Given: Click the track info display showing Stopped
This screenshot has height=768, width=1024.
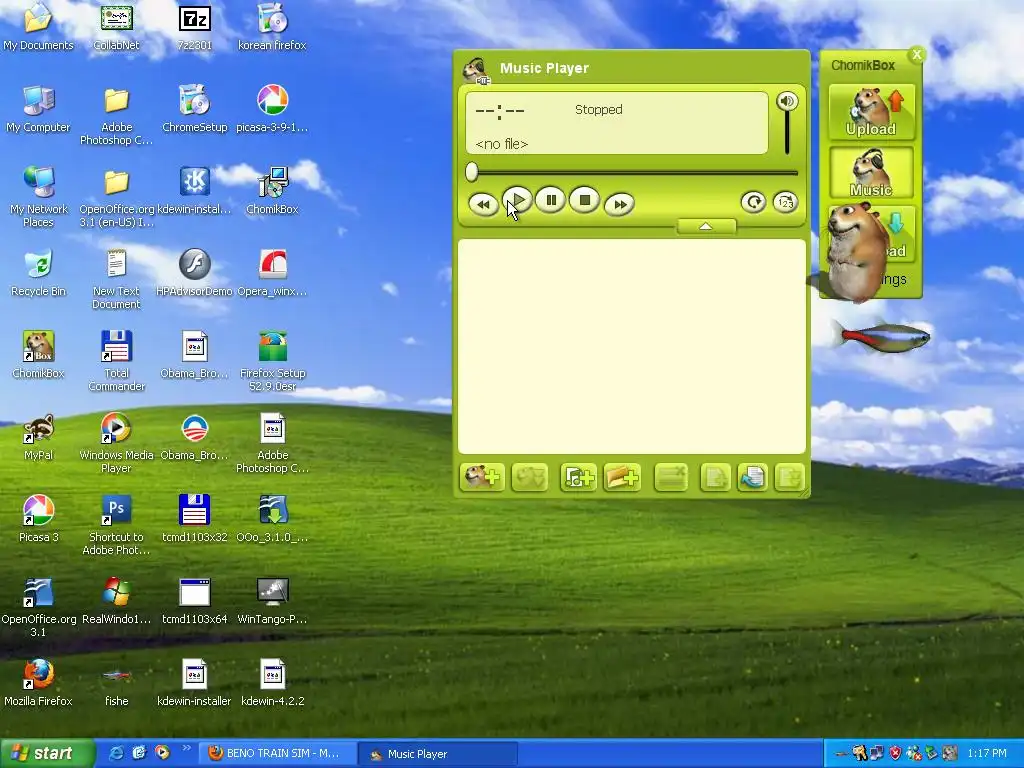Looking at the screenshot, I should click(x=616, y=123).
